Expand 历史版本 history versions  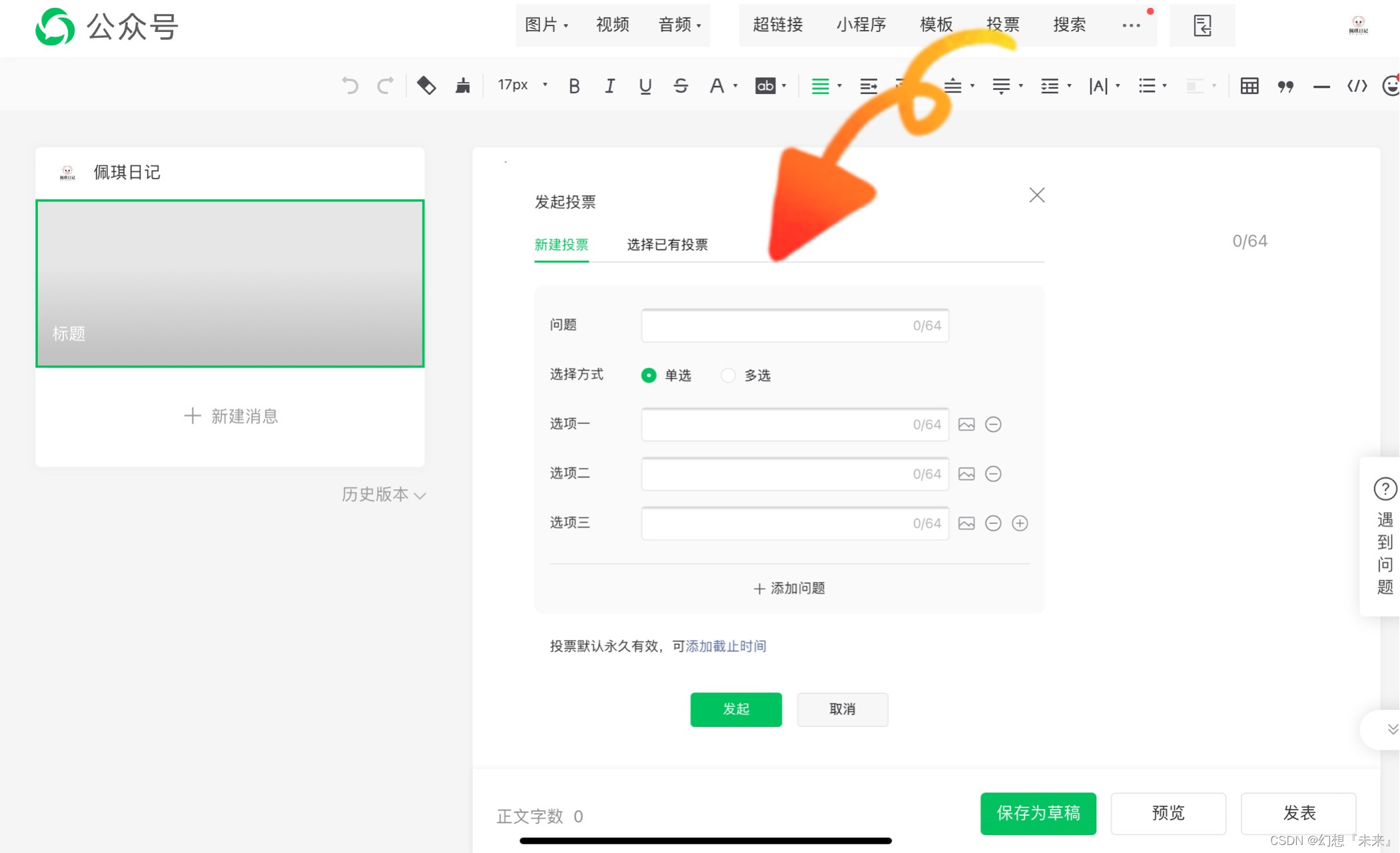383,494
